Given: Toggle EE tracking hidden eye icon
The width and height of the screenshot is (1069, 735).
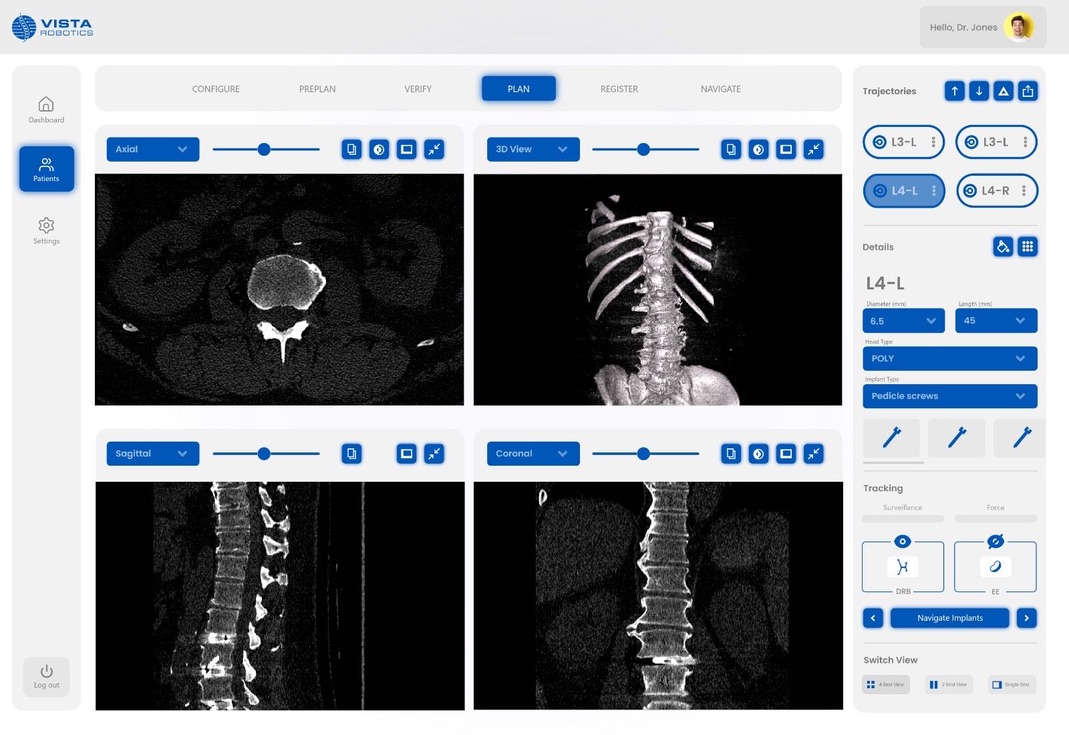Looking at the screenshot, I should click(995, 541).
